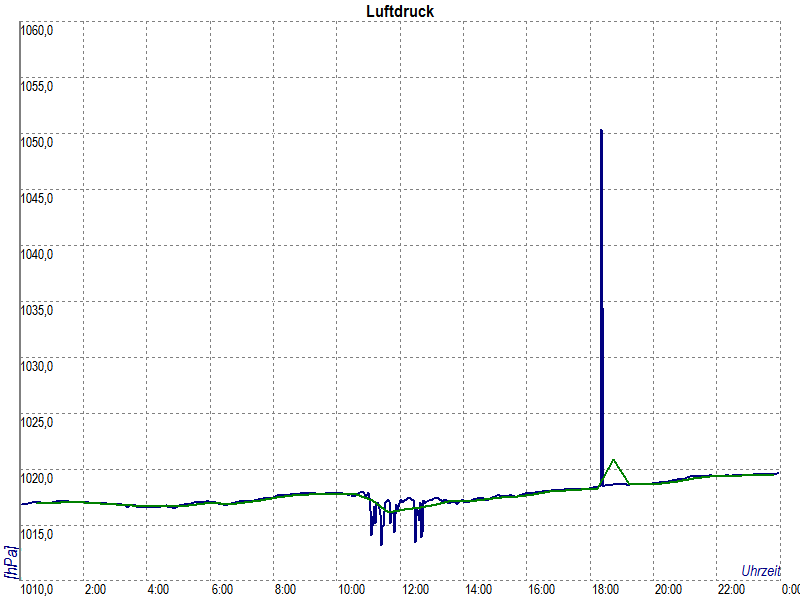Click the 1045,0 y-axis label
This screenshot has height=600, width=800.
[36, 197]
